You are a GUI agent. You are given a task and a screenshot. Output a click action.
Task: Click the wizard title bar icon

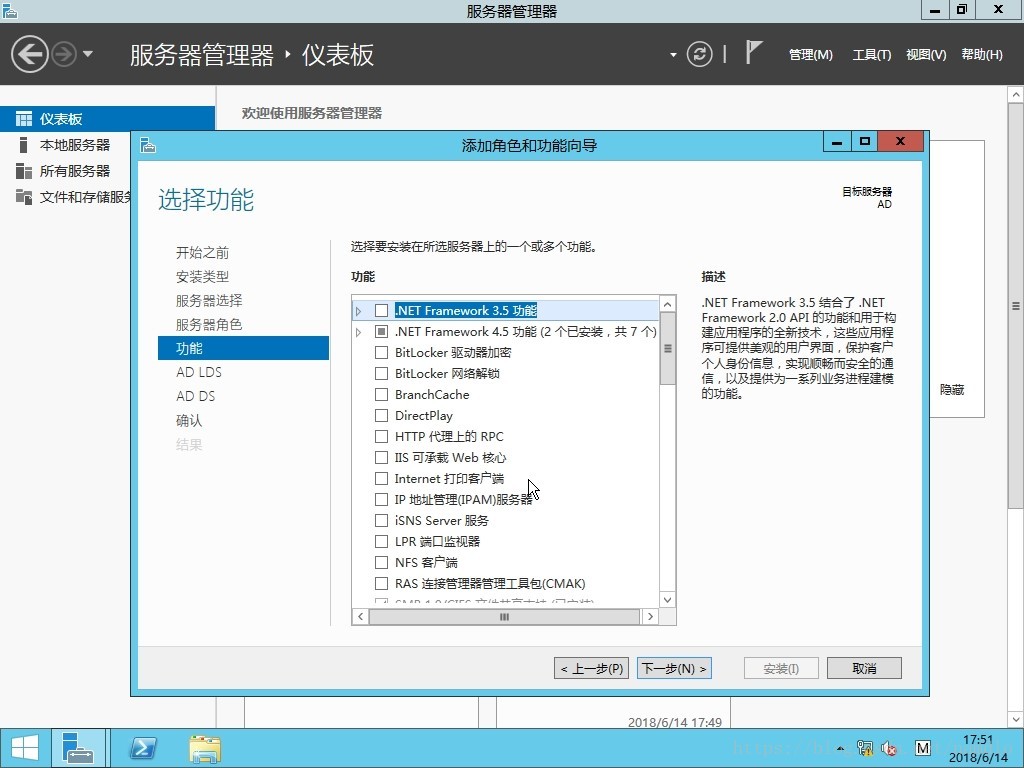148,145
